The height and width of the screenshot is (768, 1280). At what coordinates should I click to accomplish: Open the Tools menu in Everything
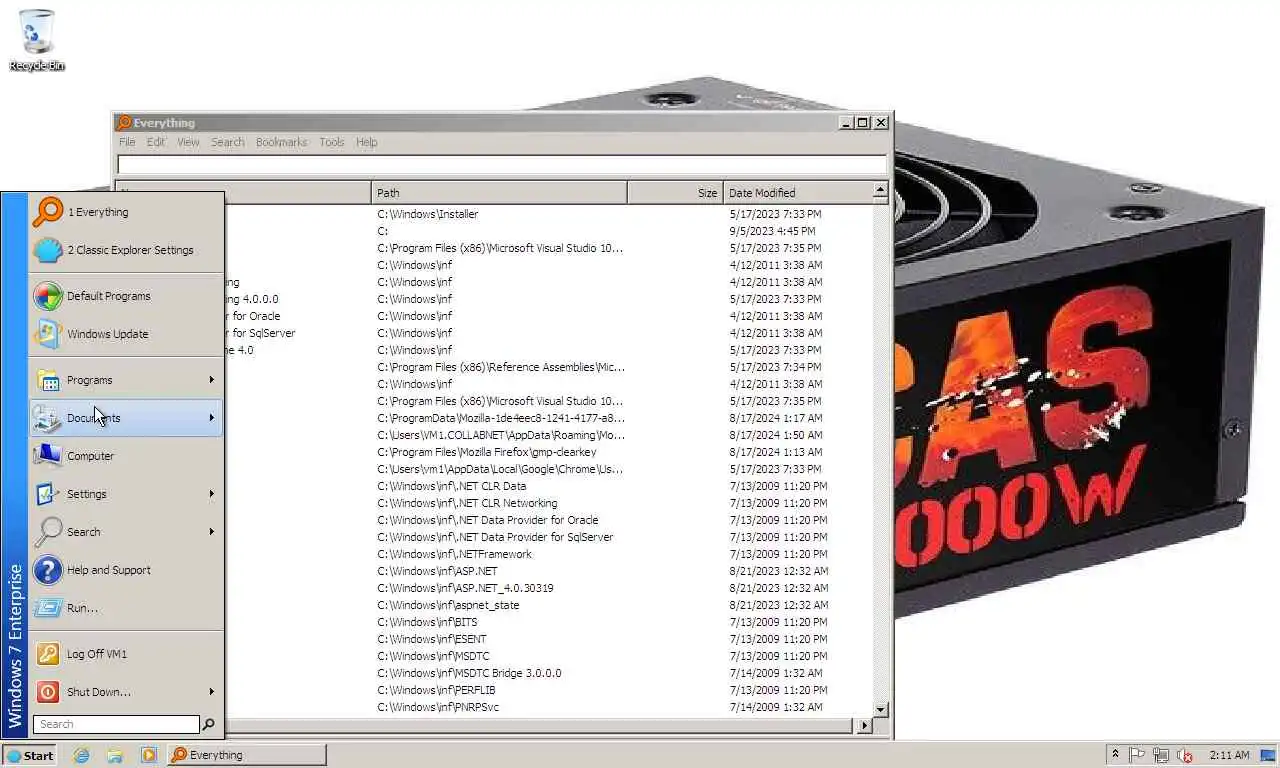[x=332, y=142]
